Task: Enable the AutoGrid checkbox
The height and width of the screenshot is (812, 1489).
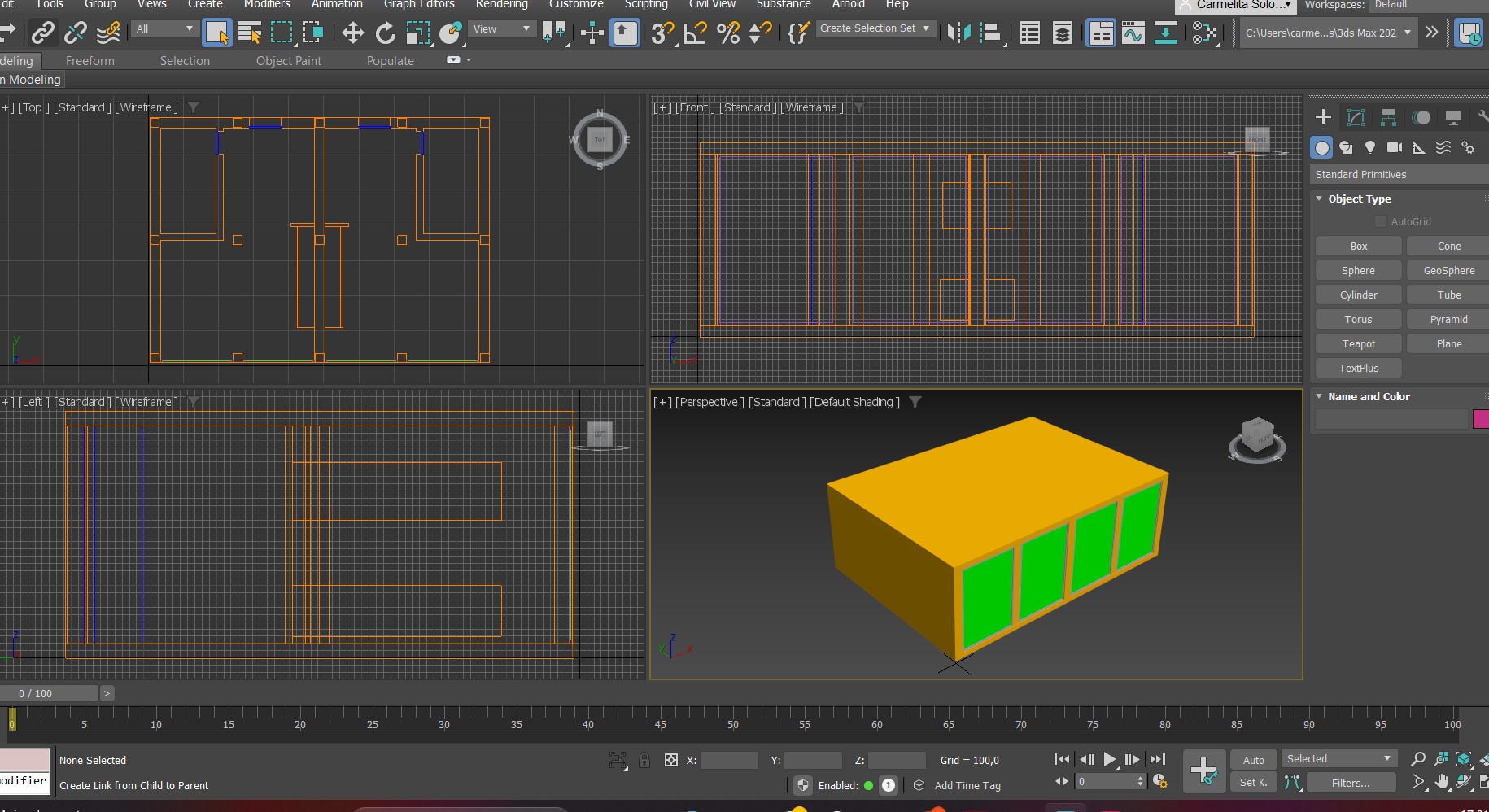Action: pyautogui.click(x=1380, y=221)
